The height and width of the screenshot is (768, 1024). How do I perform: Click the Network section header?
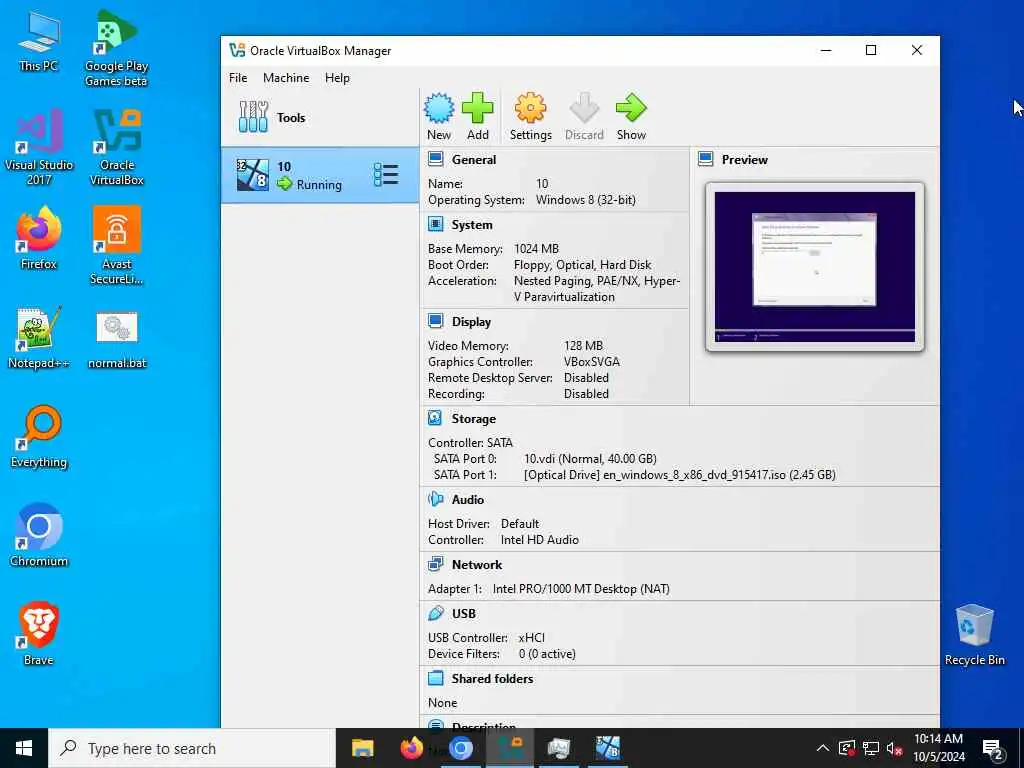point(477,565)
